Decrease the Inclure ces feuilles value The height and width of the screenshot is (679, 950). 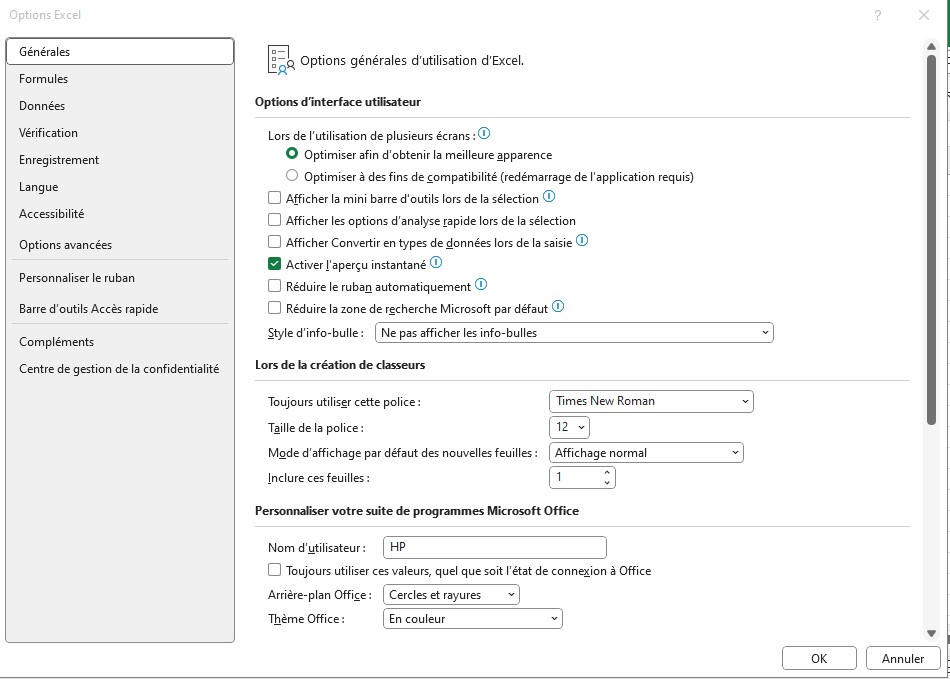pyautogui.click(x=607, y=483)
